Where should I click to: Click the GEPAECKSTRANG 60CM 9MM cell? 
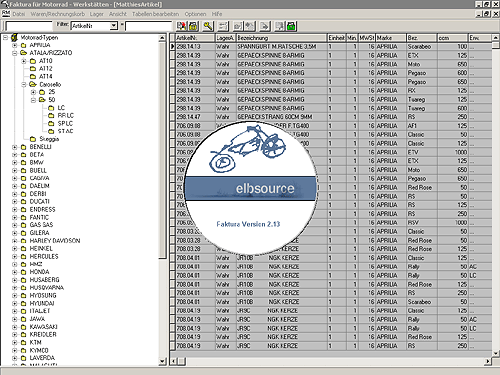click(281, 117)
